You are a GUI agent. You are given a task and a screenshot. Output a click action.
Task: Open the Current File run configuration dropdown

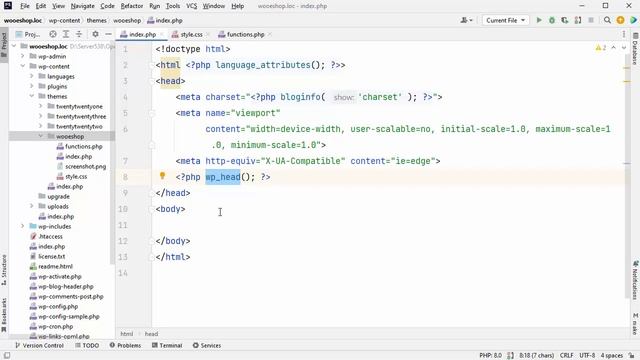[505, 20]
